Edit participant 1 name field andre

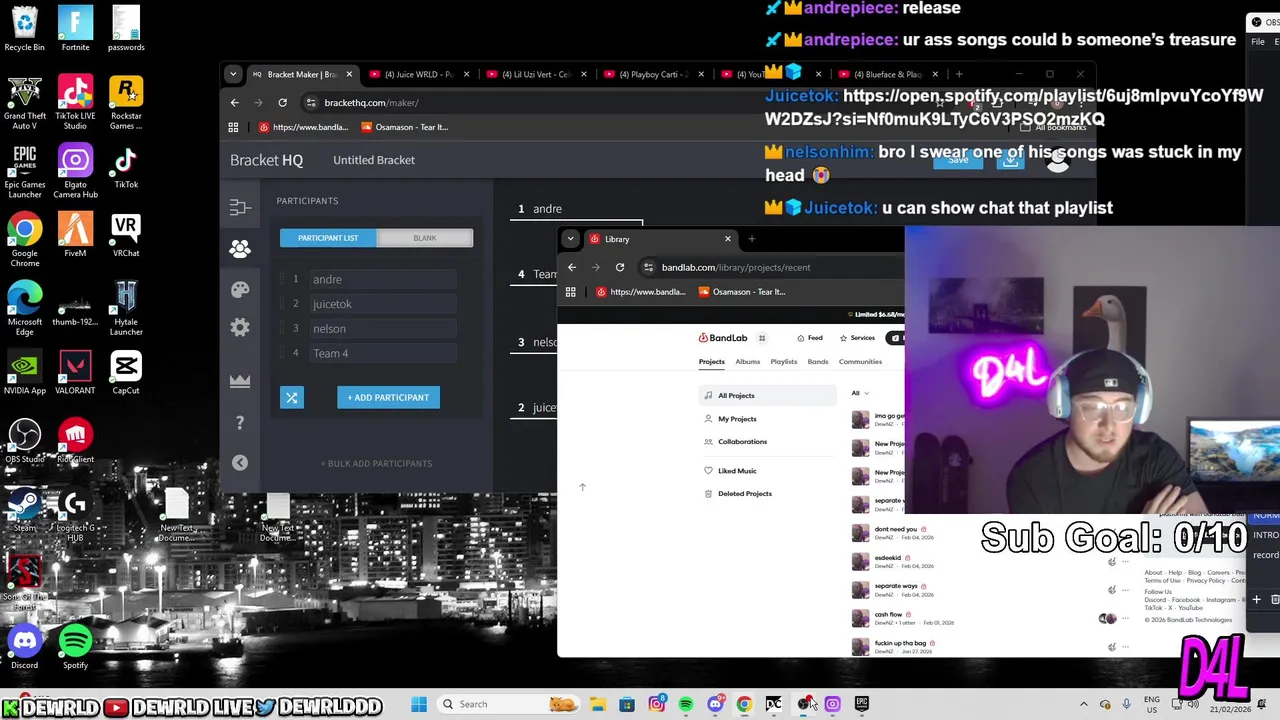383,279
